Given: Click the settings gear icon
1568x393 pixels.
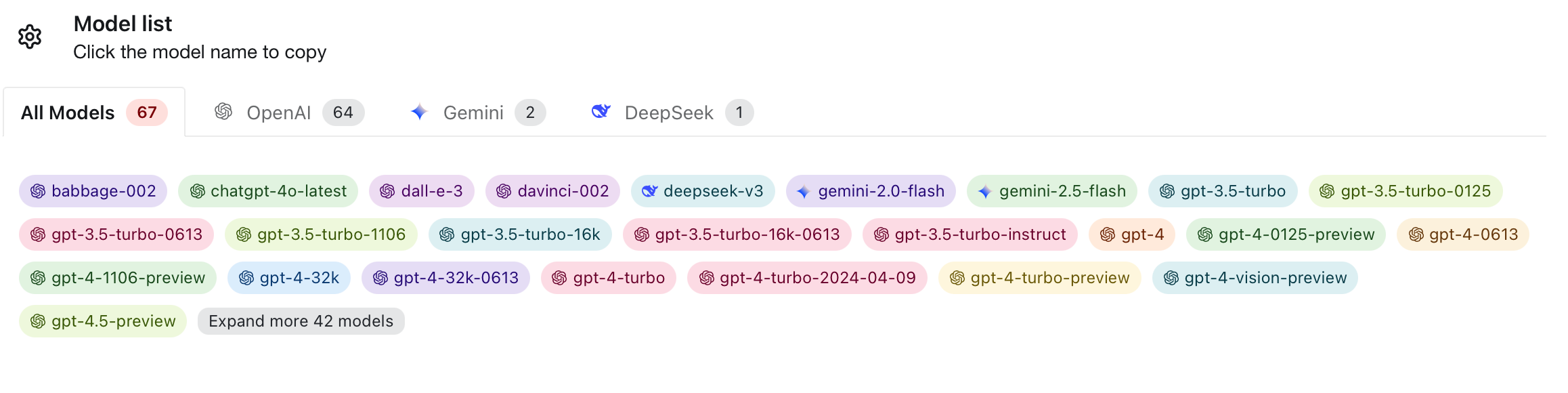Looking at the screenshot, I should point(30,37).
